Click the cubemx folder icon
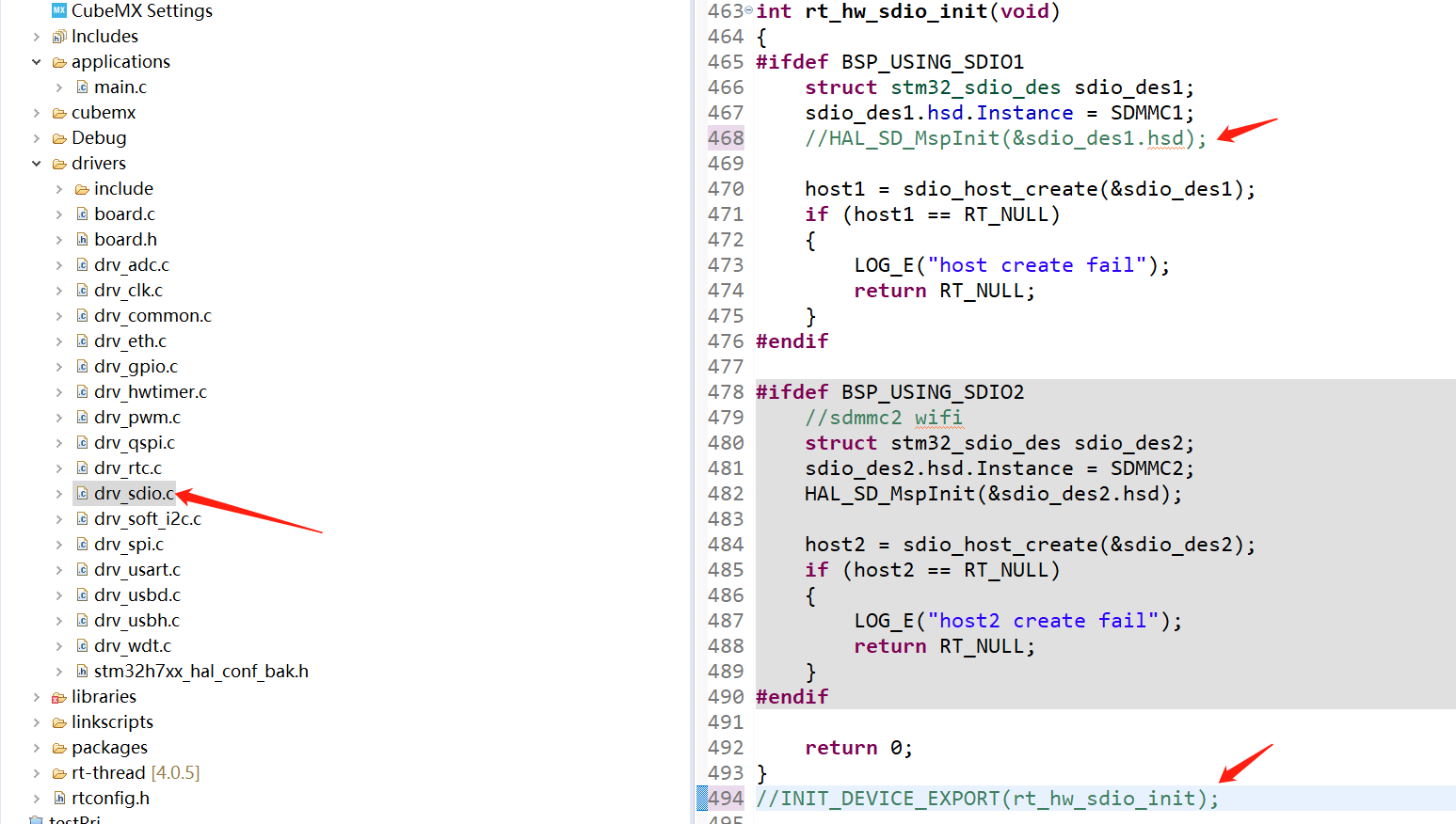The image size is (1456, 824). [59, 113]
